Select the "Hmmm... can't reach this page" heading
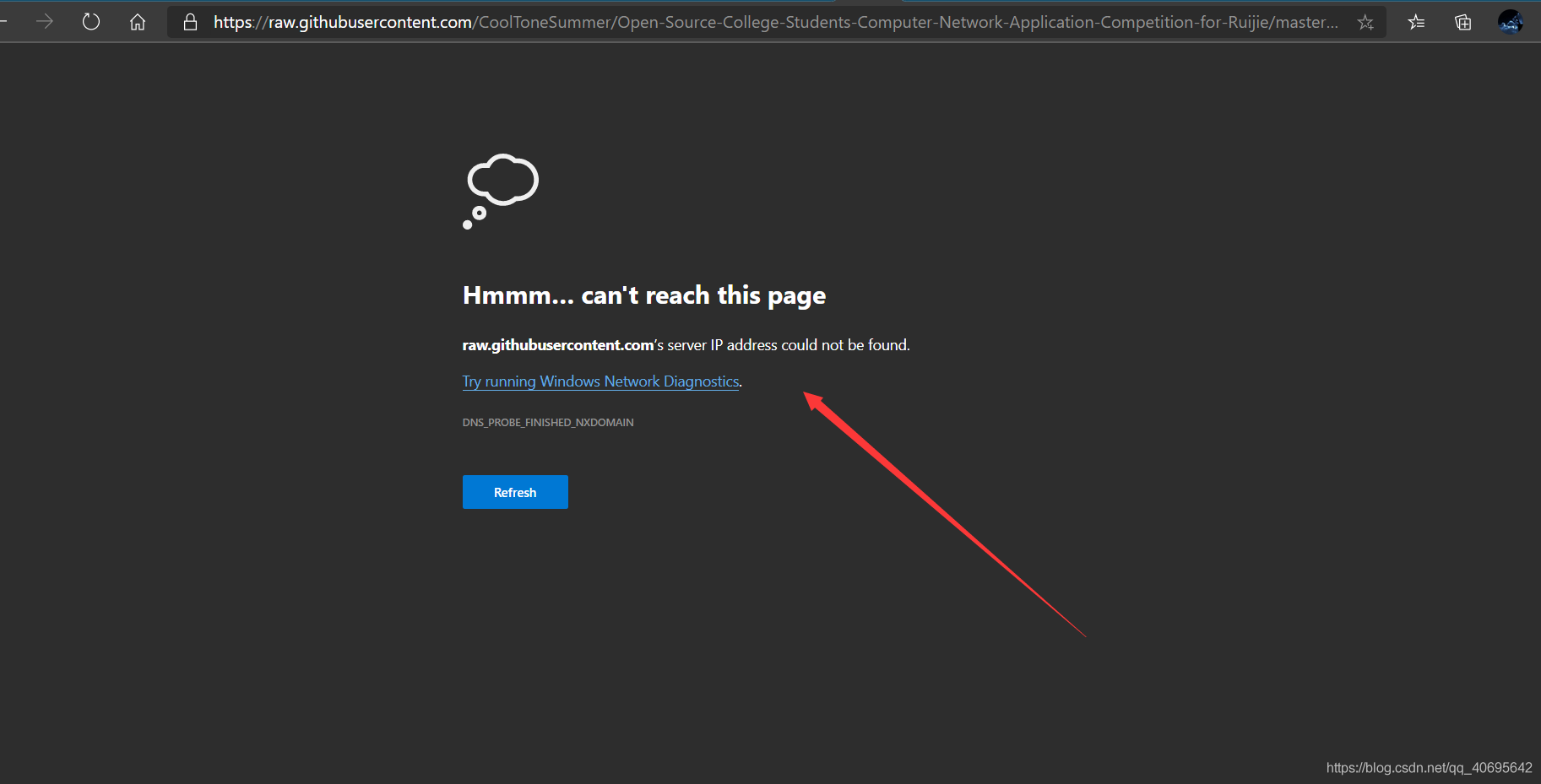The height and width of the screenshot is (784, 1541). coord(644,295)
